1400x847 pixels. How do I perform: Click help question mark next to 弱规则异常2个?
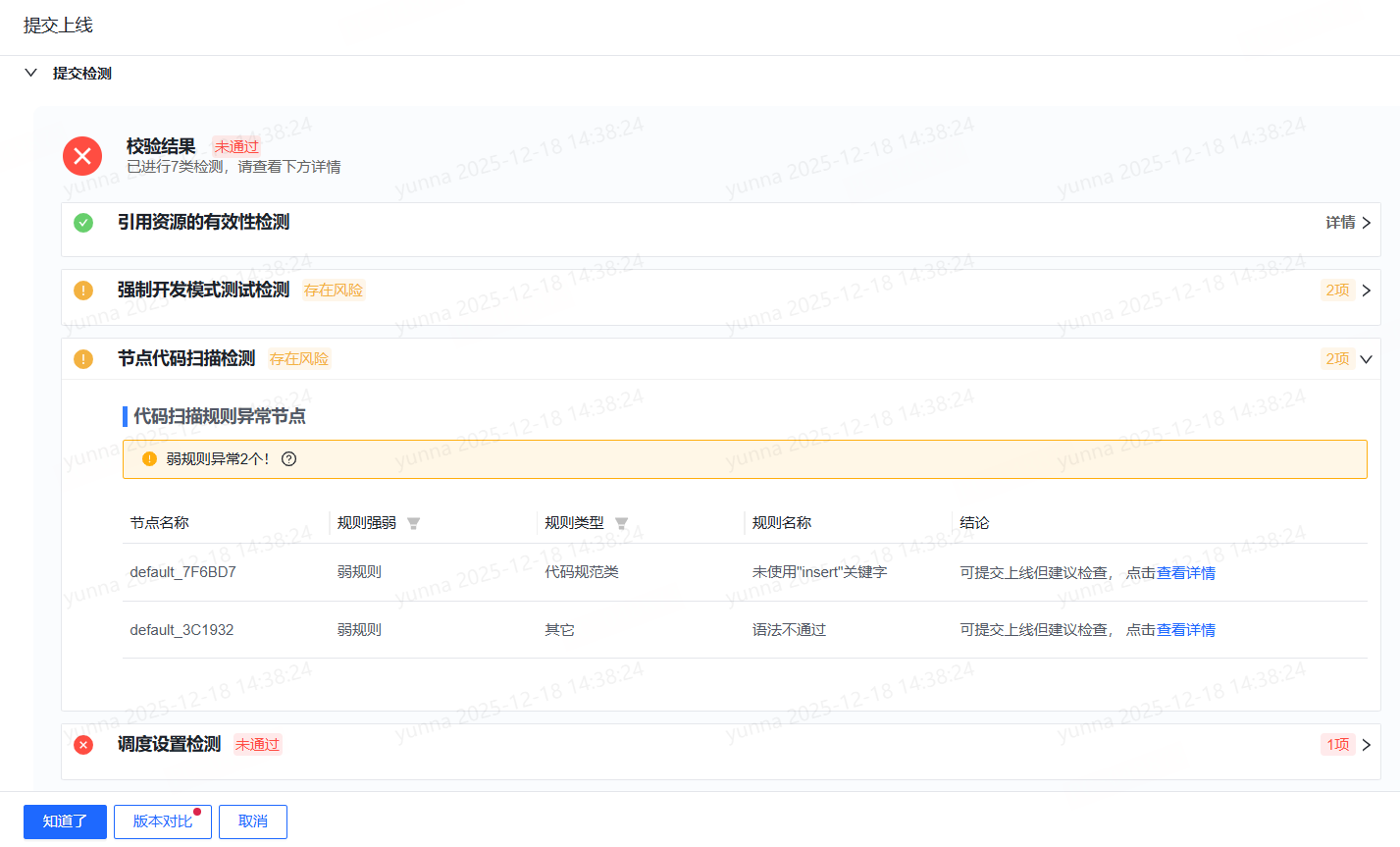coord(288,458)
